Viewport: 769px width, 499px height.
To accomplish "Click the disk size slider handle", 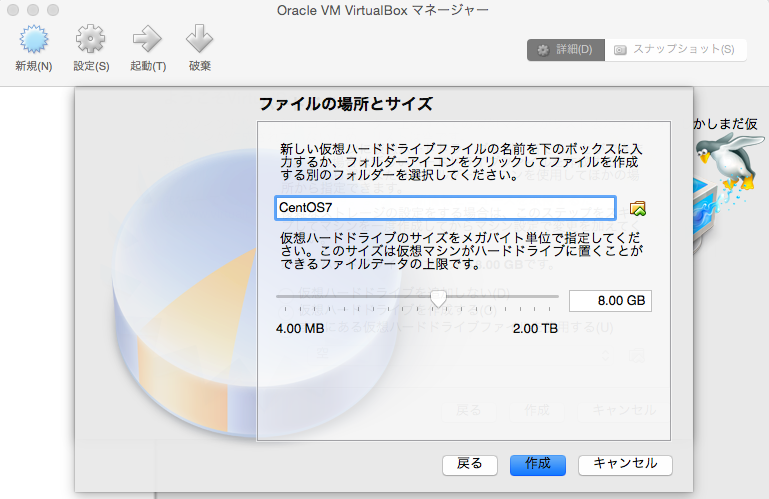I will point(438,298).
